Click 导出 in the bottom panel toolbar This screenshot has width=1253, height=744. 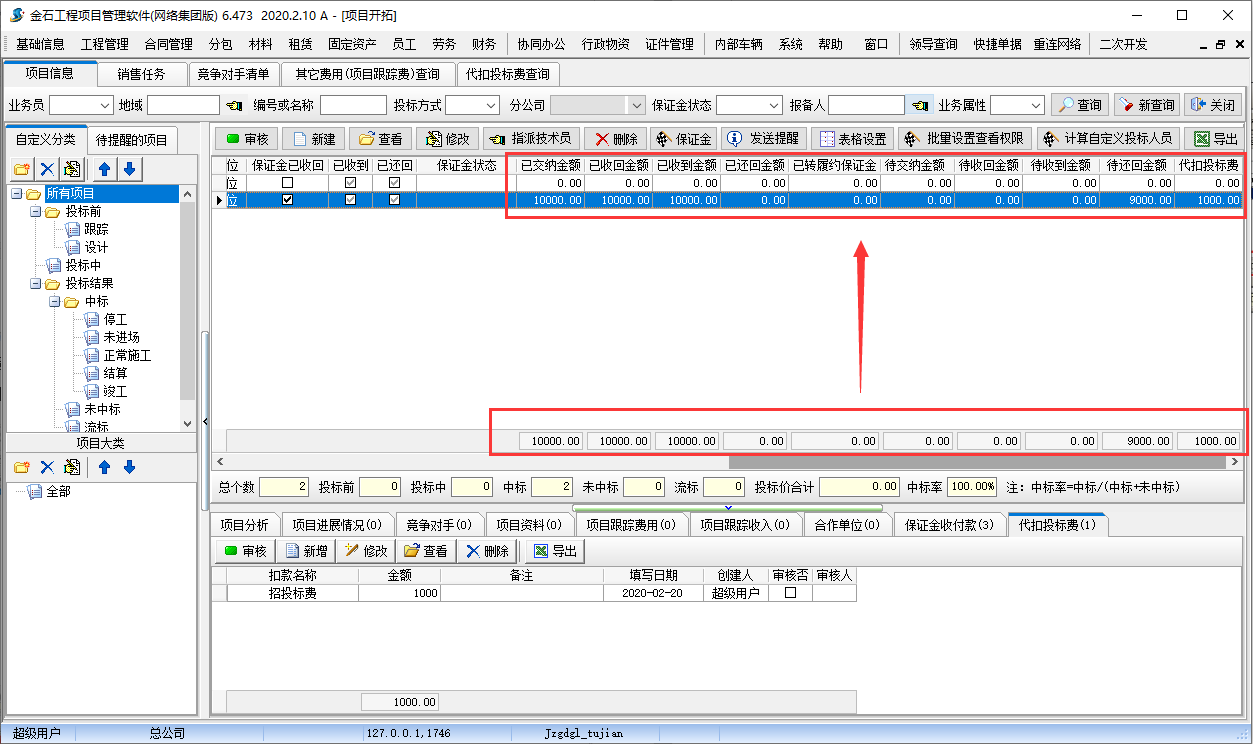click(x=555, y=551)
